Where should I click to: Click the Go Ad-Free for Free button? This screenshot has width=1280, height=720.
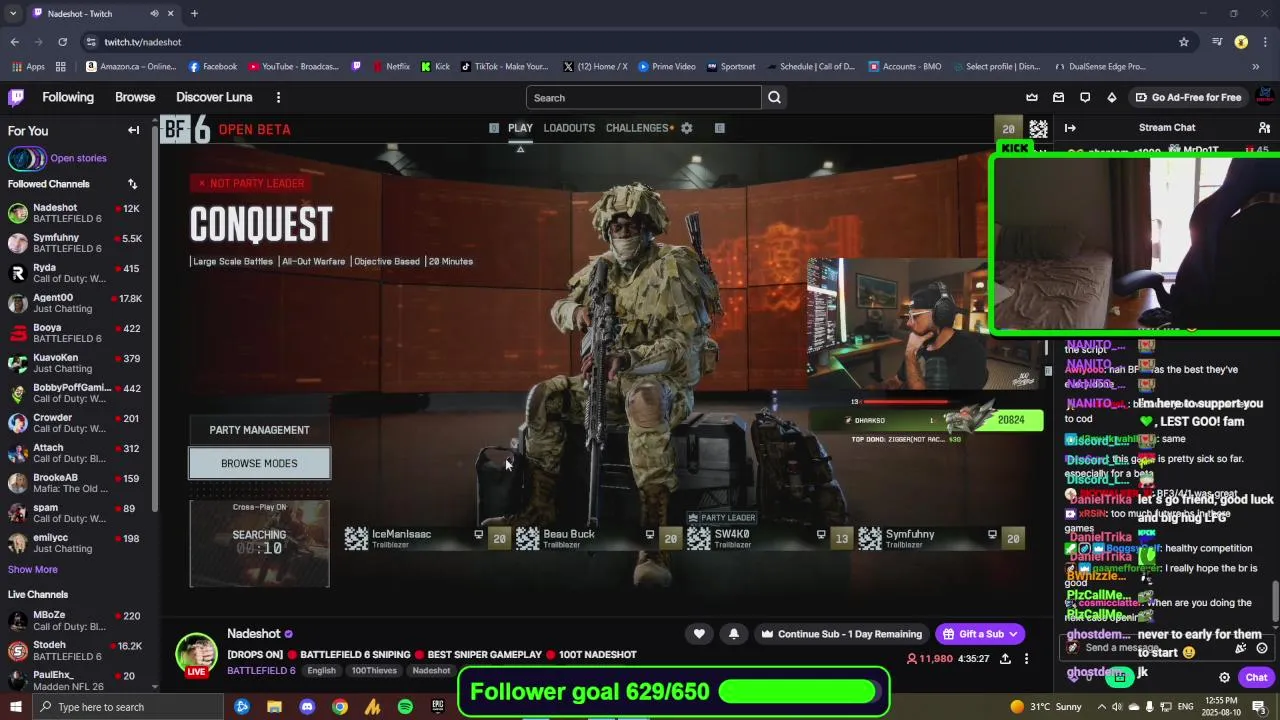[1188, 97]
